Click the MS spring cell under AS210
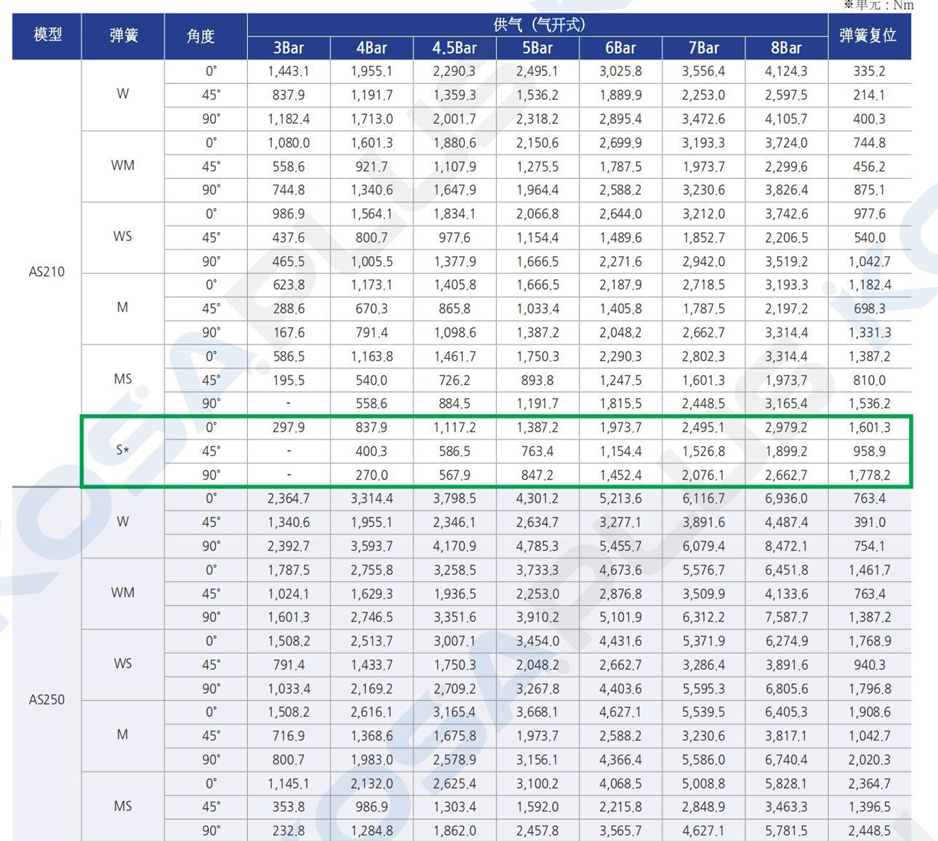938x841 pixels. [x=123, y=380]
